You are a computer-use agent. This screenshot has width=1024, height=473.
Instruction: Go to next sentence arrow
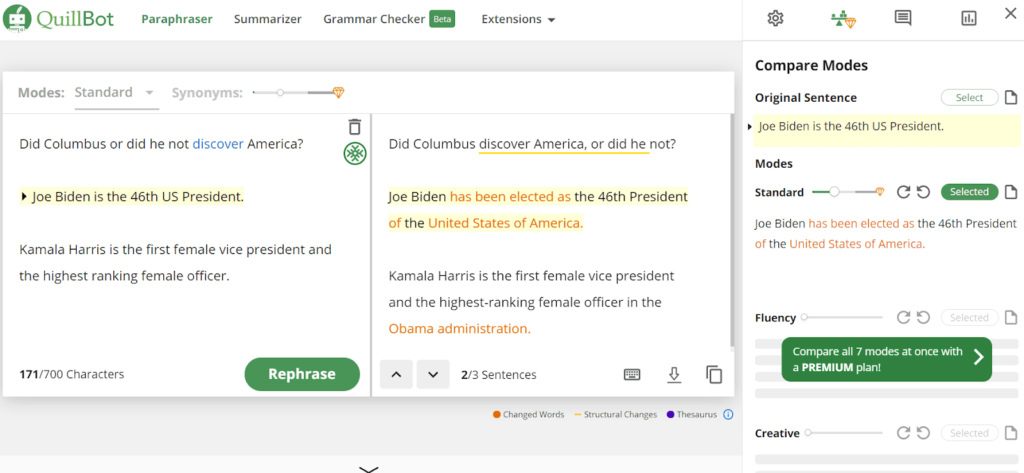(433, 374)
